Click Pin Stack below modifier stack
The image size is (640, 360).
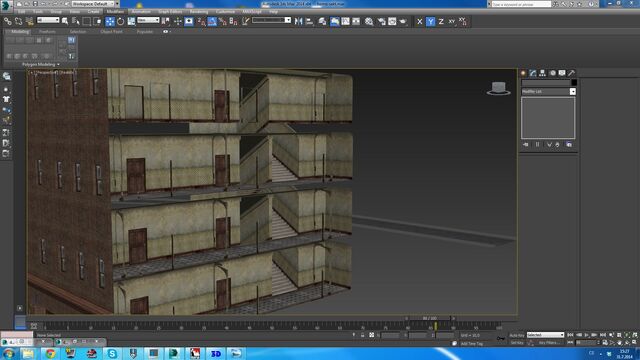pyautogui.click(x=525, y=144)
